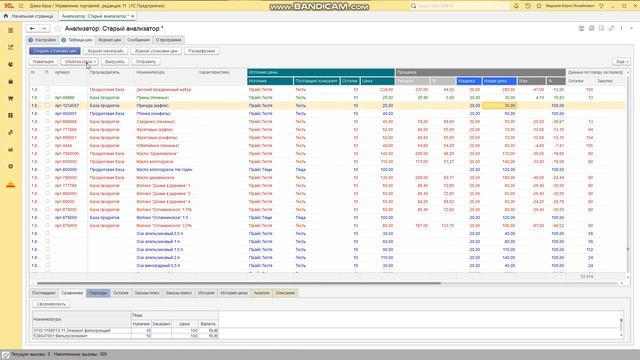Screen dimensions: 640x360
Task: Click the highlighted Новая цена cell in Арт-1234567 row
Action: click(500, 105)
